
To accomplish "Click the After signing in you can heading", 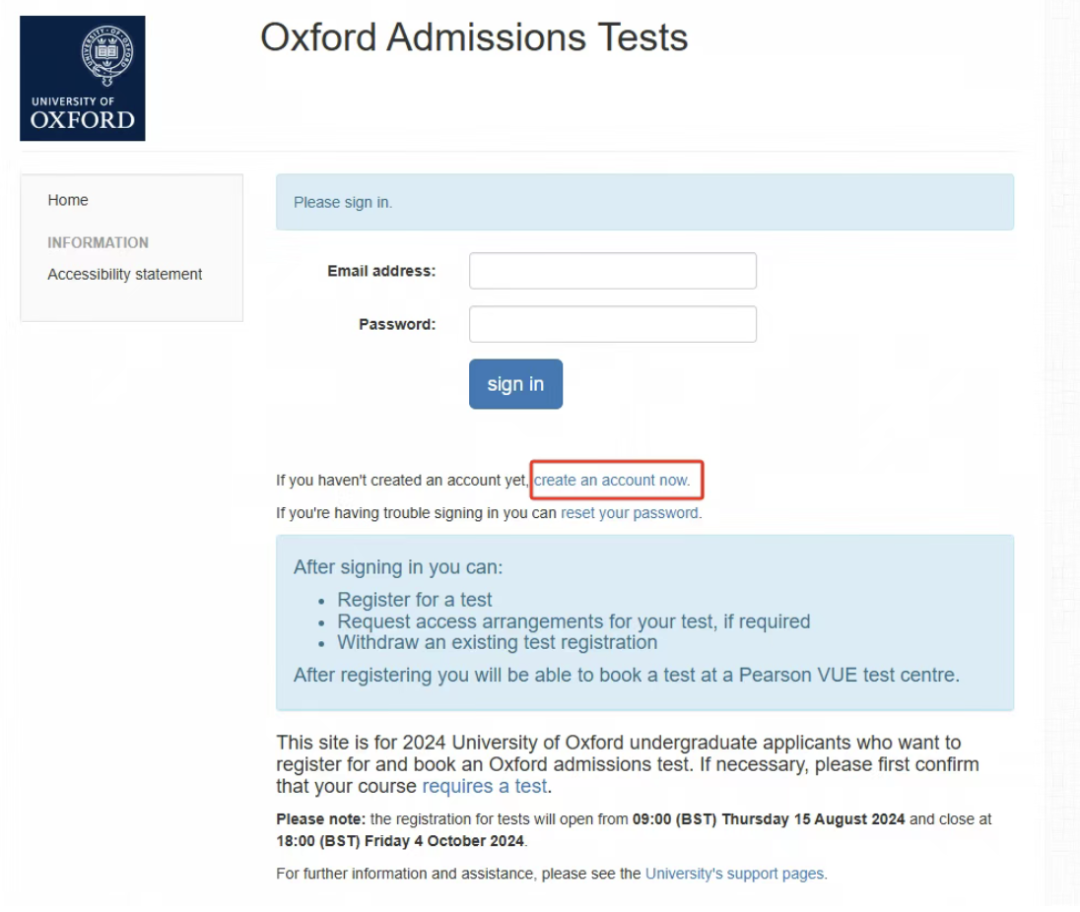I will pyautogui.click(x=398, y=567).
